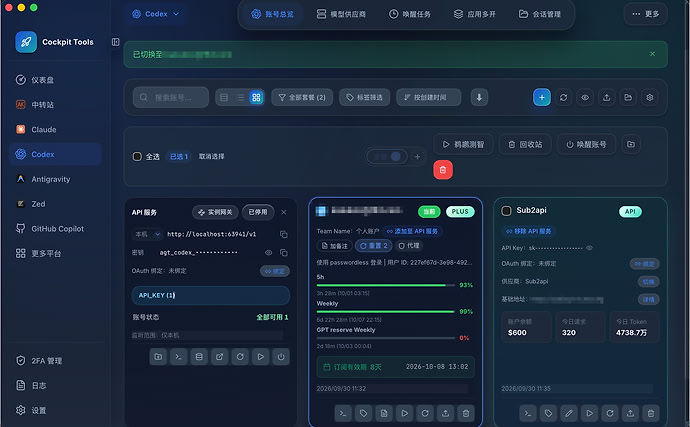The width and height of the screenshot is (690, 427).
Task: Open the Codex dropdown at top
Action: pyautogui.click(x=156, y=14)
